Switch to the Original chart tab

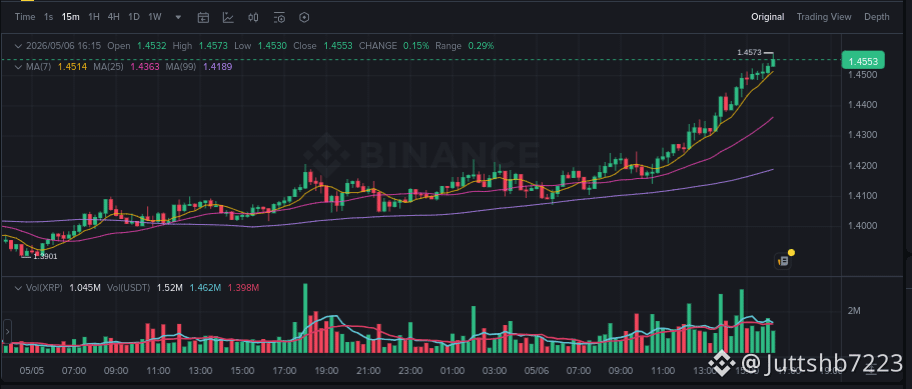pos(767,17)
